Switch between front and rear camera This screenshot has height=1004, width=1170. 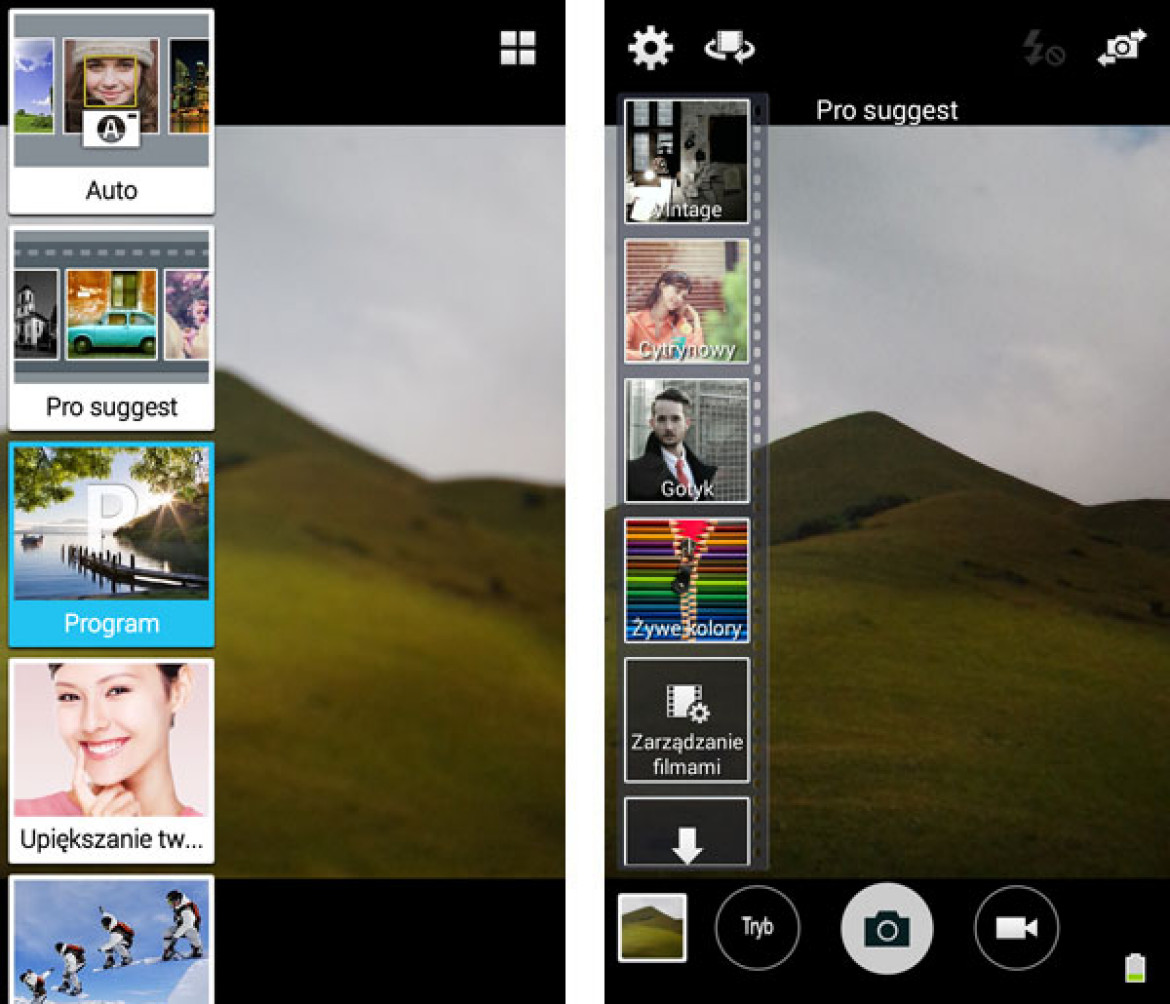(x=1121, y=48)
